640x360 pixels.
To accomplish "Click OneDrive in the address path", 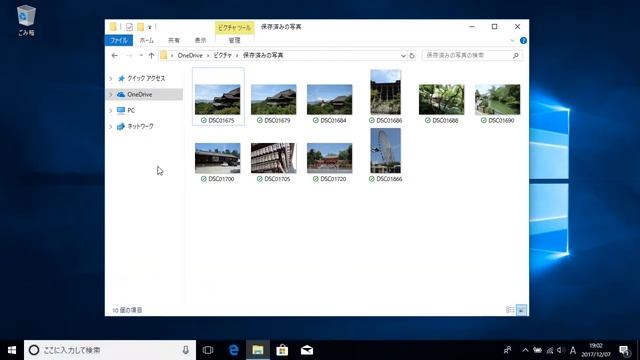I will pyautogui.click(x=190, y=56).
